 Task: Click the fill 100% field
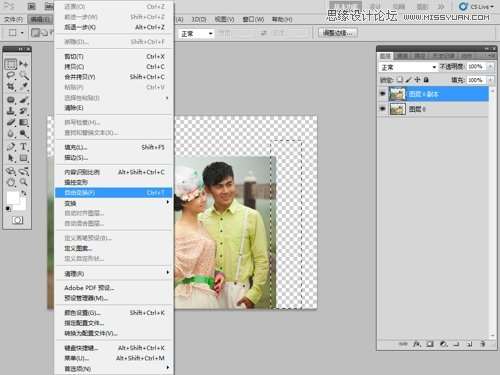(x=477, y=80)
